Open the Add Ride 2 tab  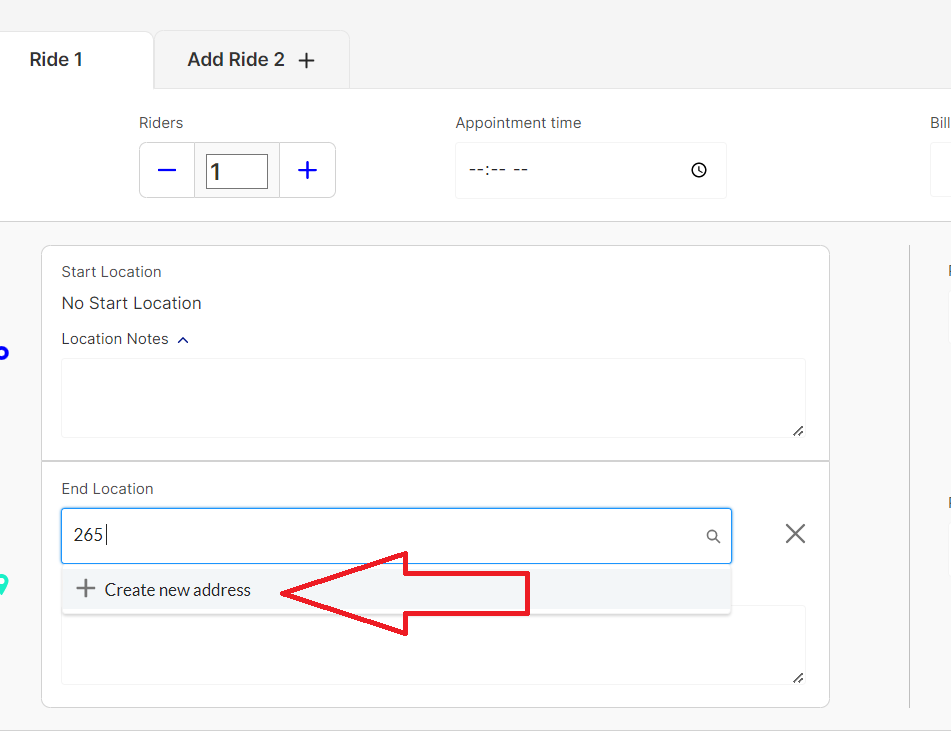(250, 60)
